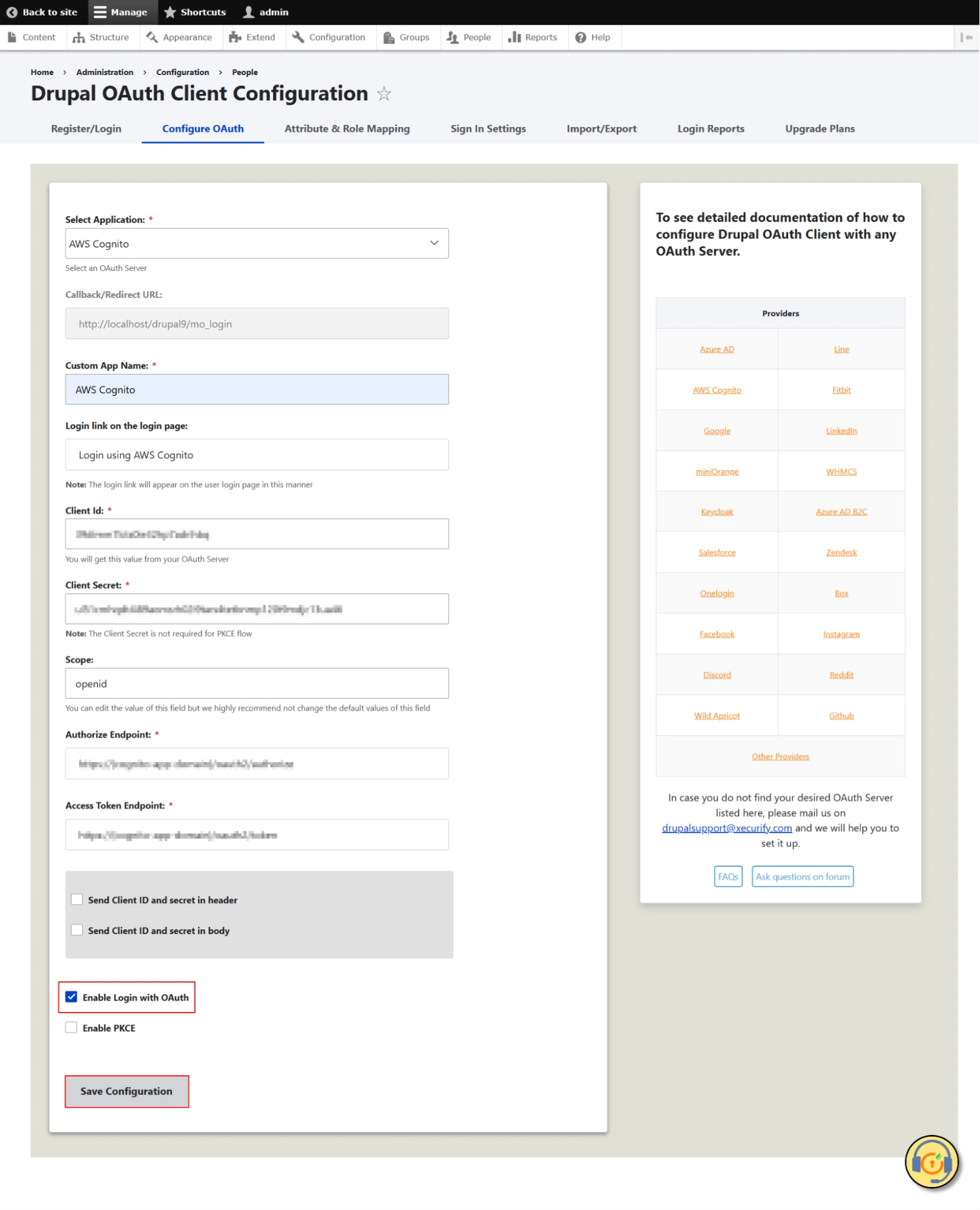Uncheck Enable Login with OAuth
The image size is (980, 1210).
pyautogui.click(x=71, y=996)
